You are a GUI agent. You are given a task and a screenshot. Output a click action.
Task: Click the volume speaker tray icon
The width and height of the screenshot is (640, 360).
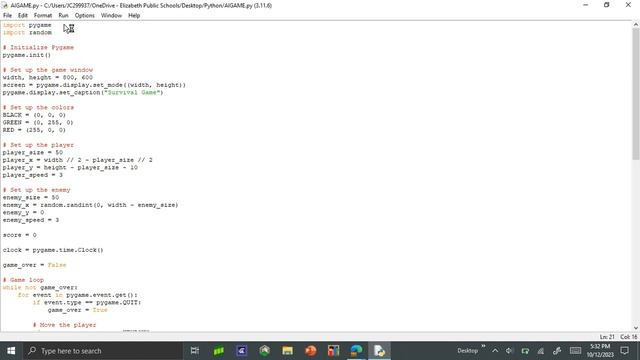click(x=509, y=351)
